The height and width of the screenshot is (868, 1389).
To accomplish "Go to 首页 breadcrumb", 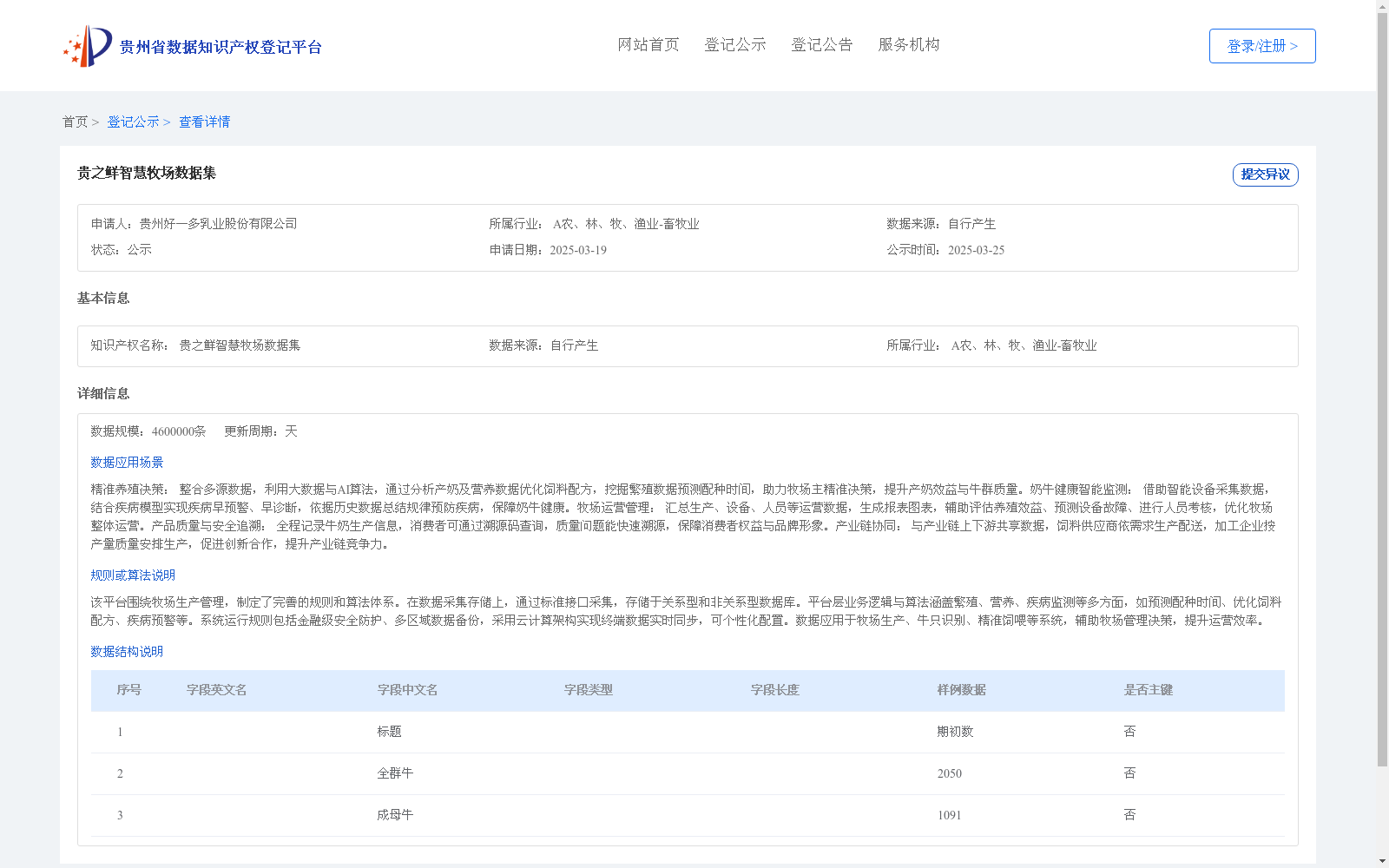I will point(75,122).
